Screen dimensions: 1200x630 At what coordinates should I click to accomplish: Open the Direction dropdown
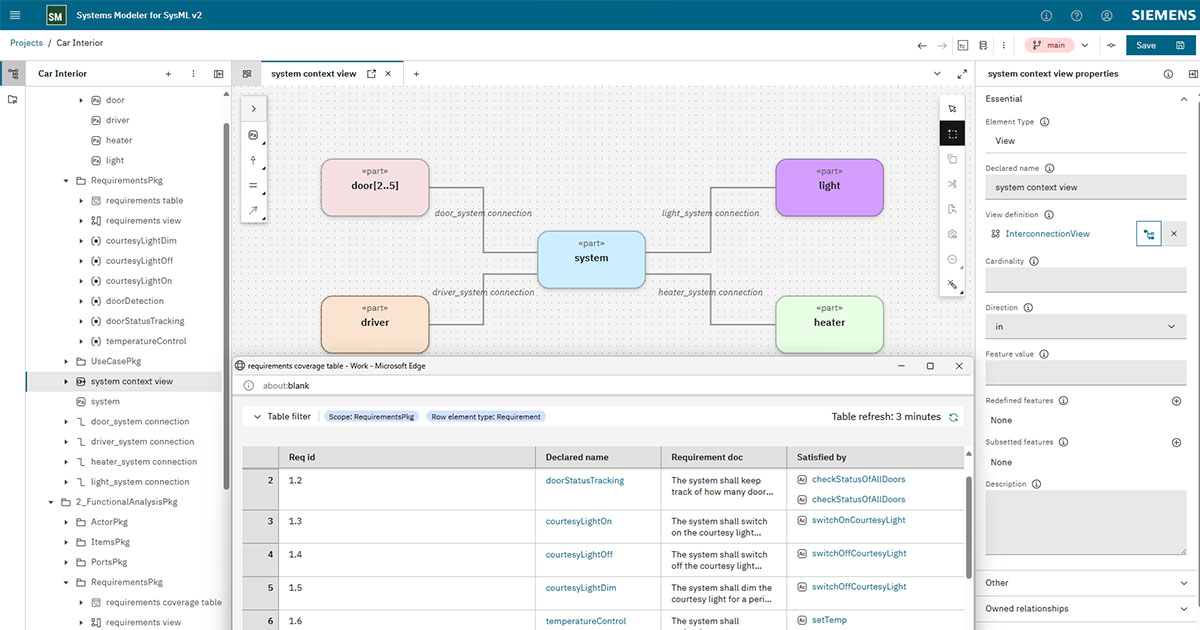(x=1086, y=326)
